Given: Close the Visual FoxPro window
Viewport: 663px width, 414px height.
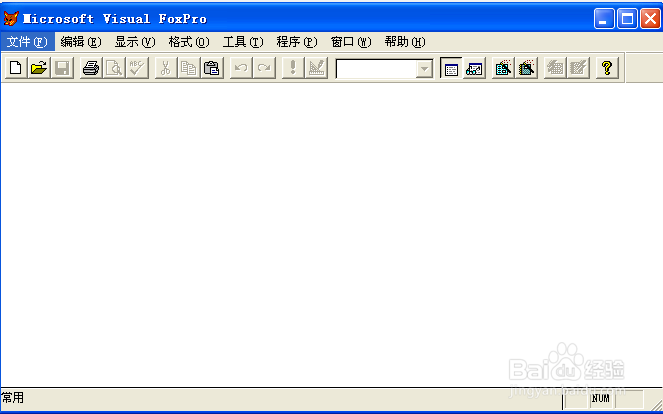Looking at the screenshot, I should 650,19.
